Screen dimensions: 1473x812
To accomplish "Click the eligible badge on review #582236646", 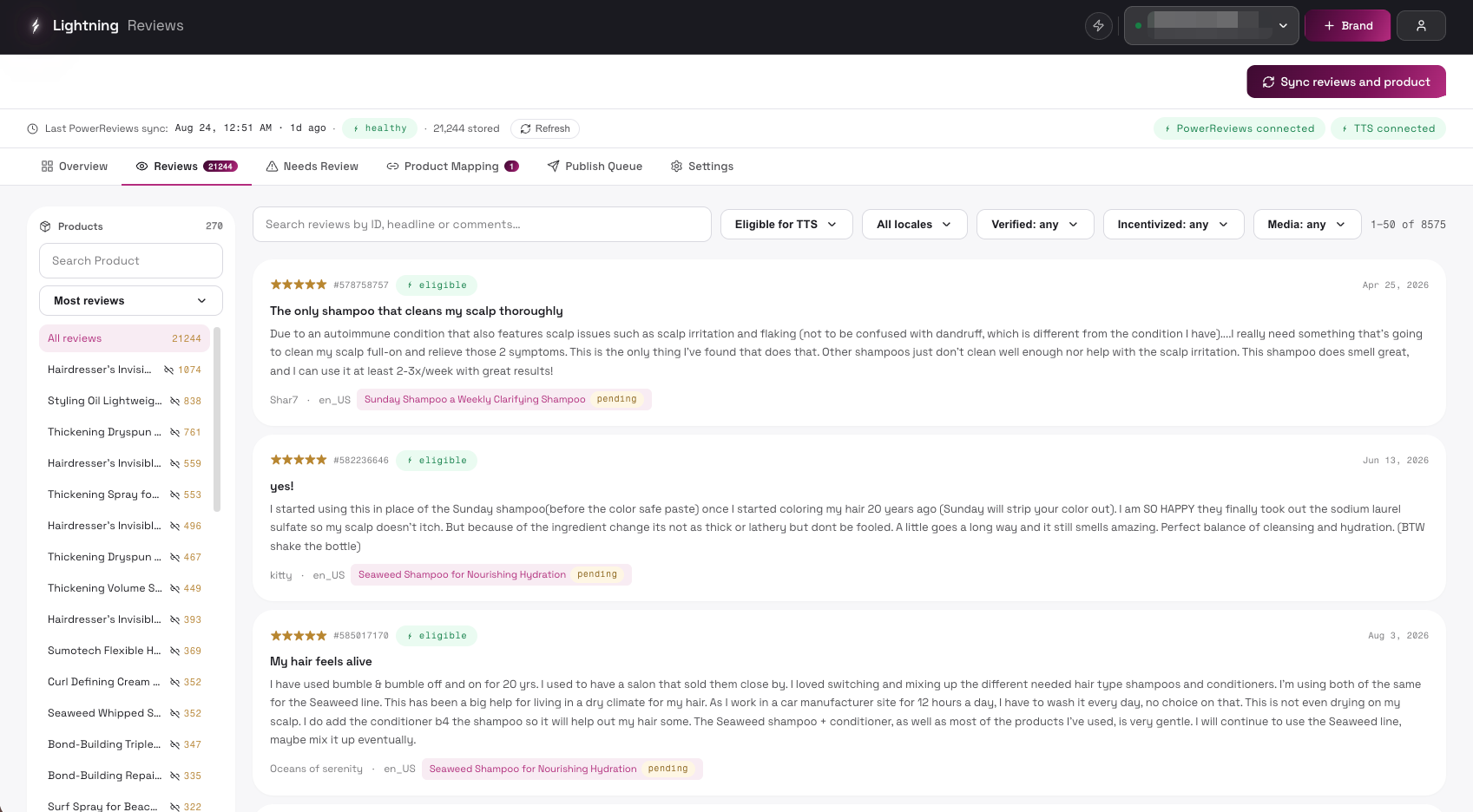I will (x=437, y=461).
